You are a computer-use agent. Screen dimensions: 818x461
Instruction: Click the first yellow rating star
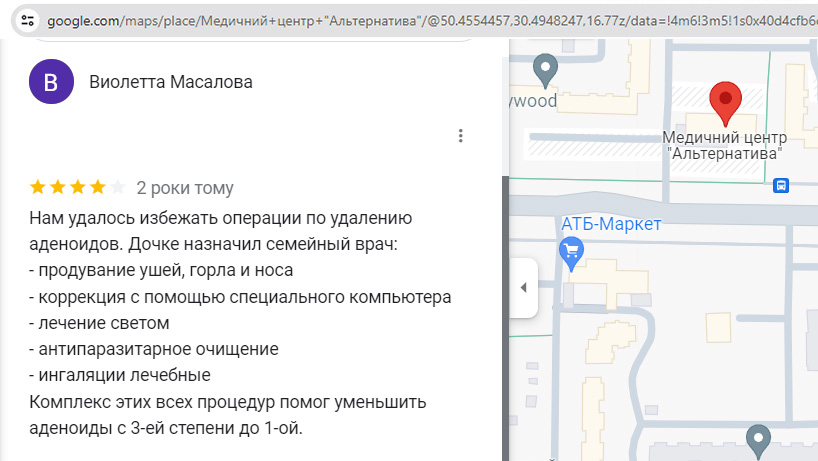click(x=38, y=187)
